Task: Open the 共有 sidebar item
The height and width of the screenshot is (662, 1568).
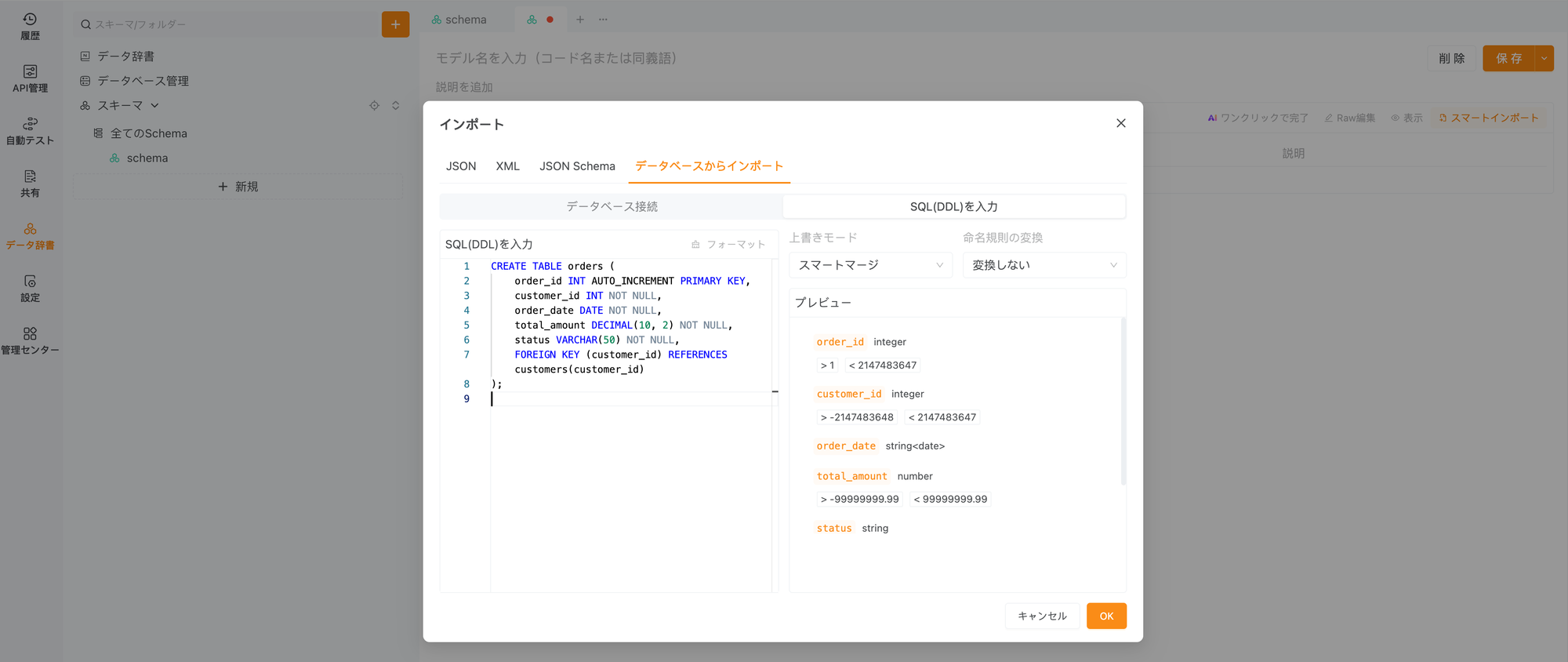Action: pos(30,184)
